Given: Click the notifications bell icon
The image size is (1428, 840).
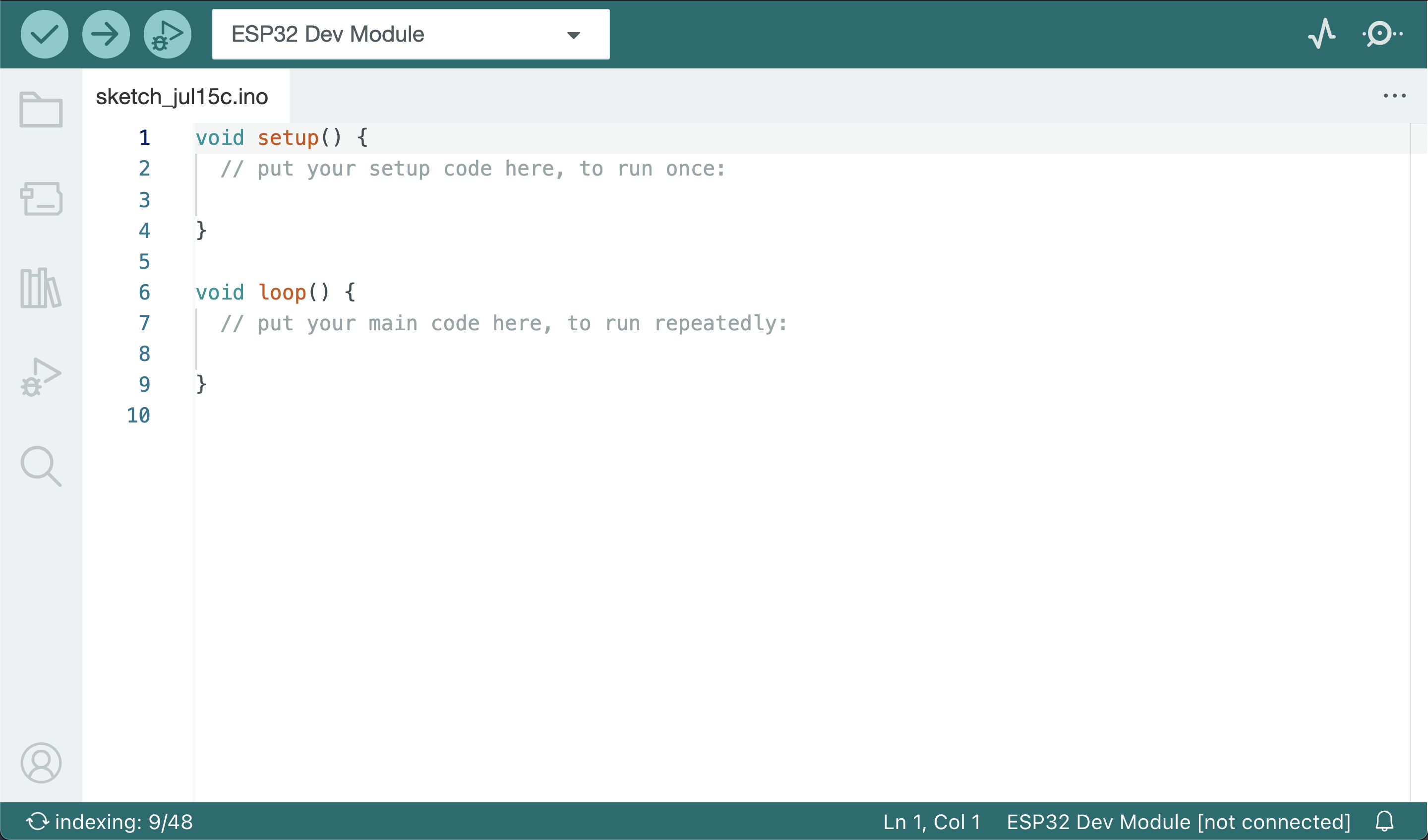Looking at the screenshot, I should click(x=1384, y=822).
